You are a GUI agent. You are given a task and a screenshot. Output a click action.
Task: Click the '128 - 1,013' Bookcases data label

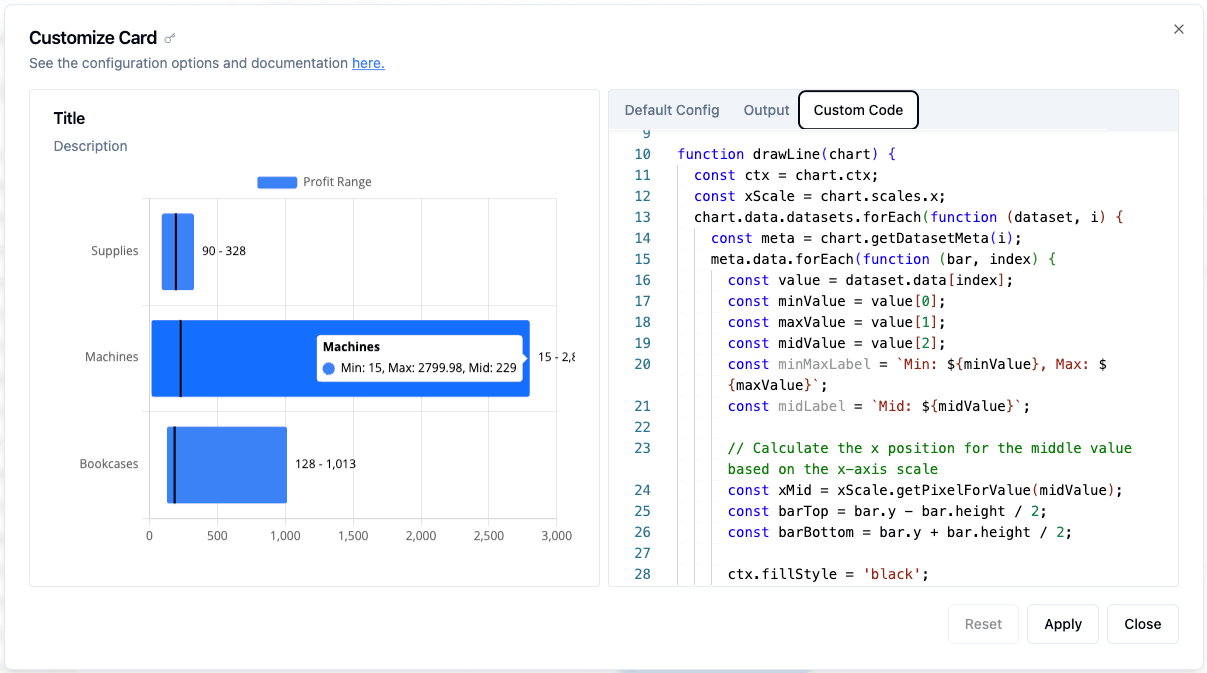click(325, 464)
